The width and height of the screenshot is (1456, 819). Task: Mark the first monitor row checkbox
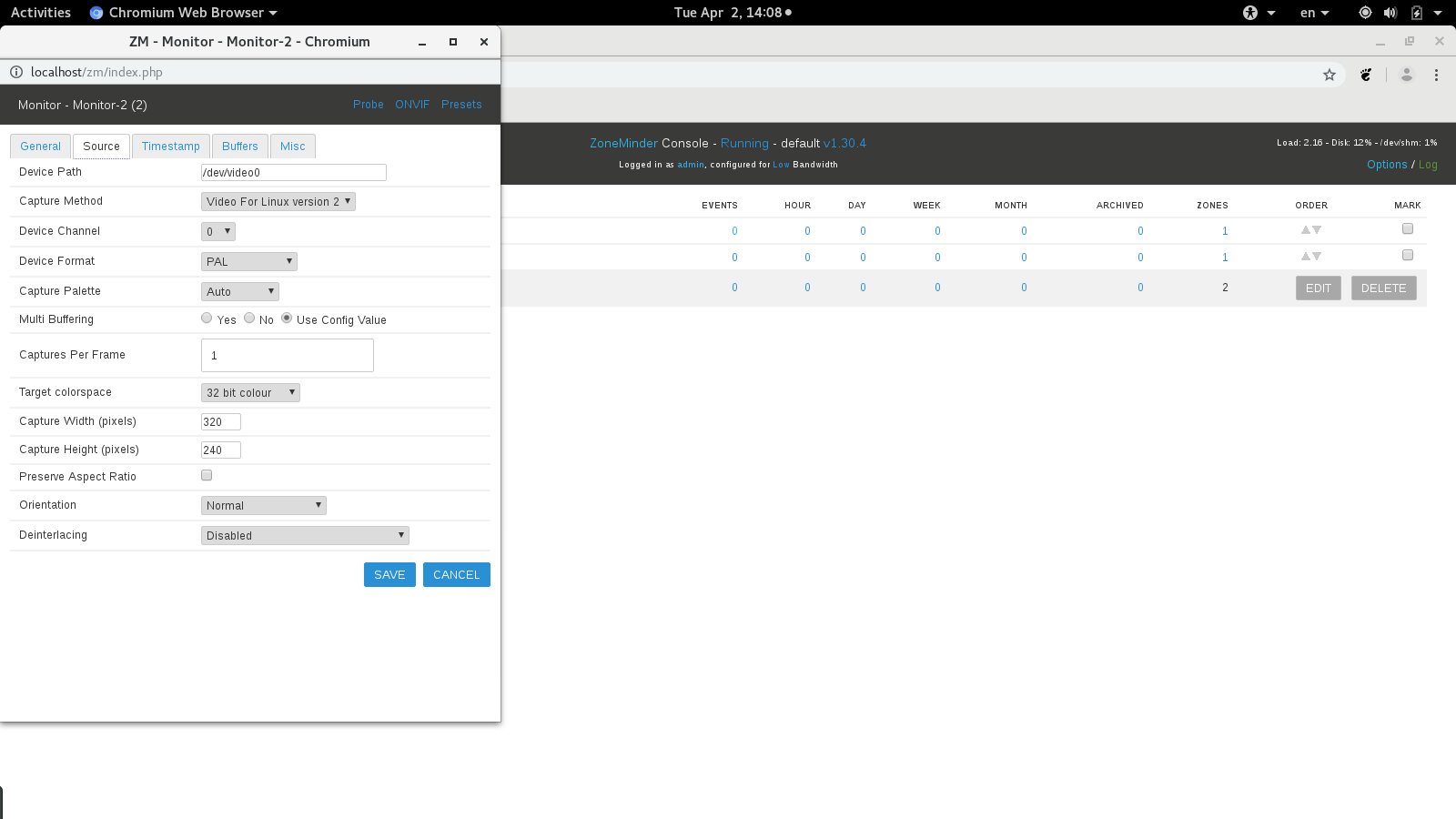1408,228
